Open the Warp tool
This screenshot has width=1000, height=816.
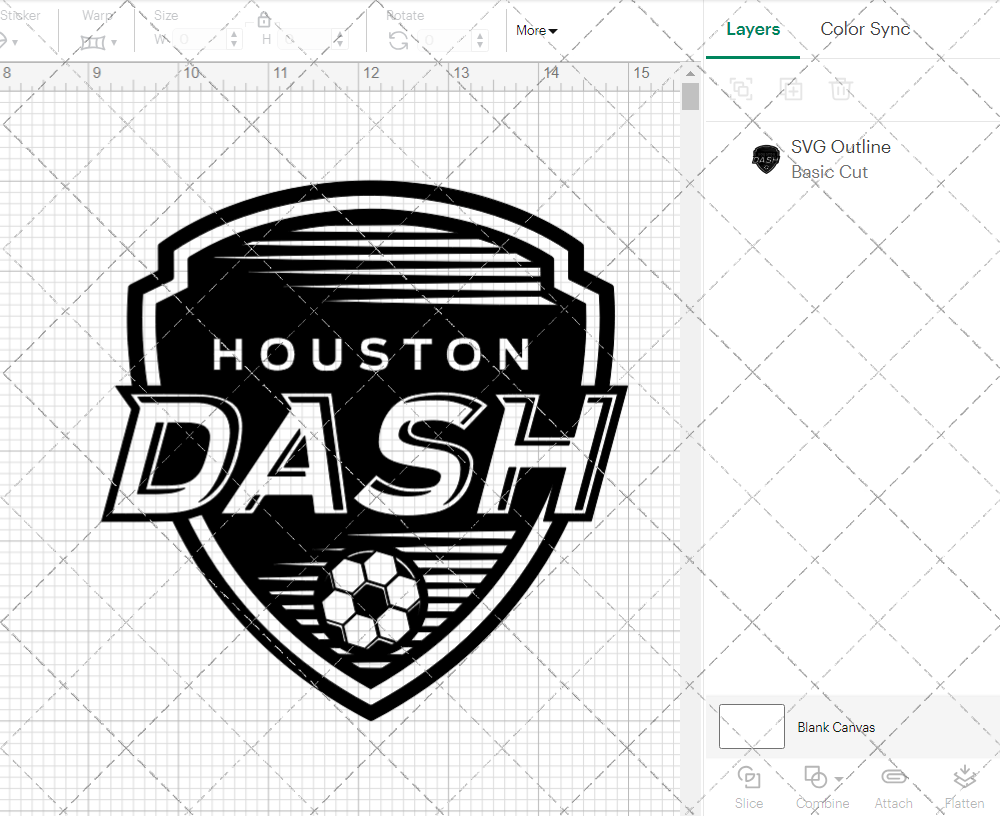tap(95, 40)
